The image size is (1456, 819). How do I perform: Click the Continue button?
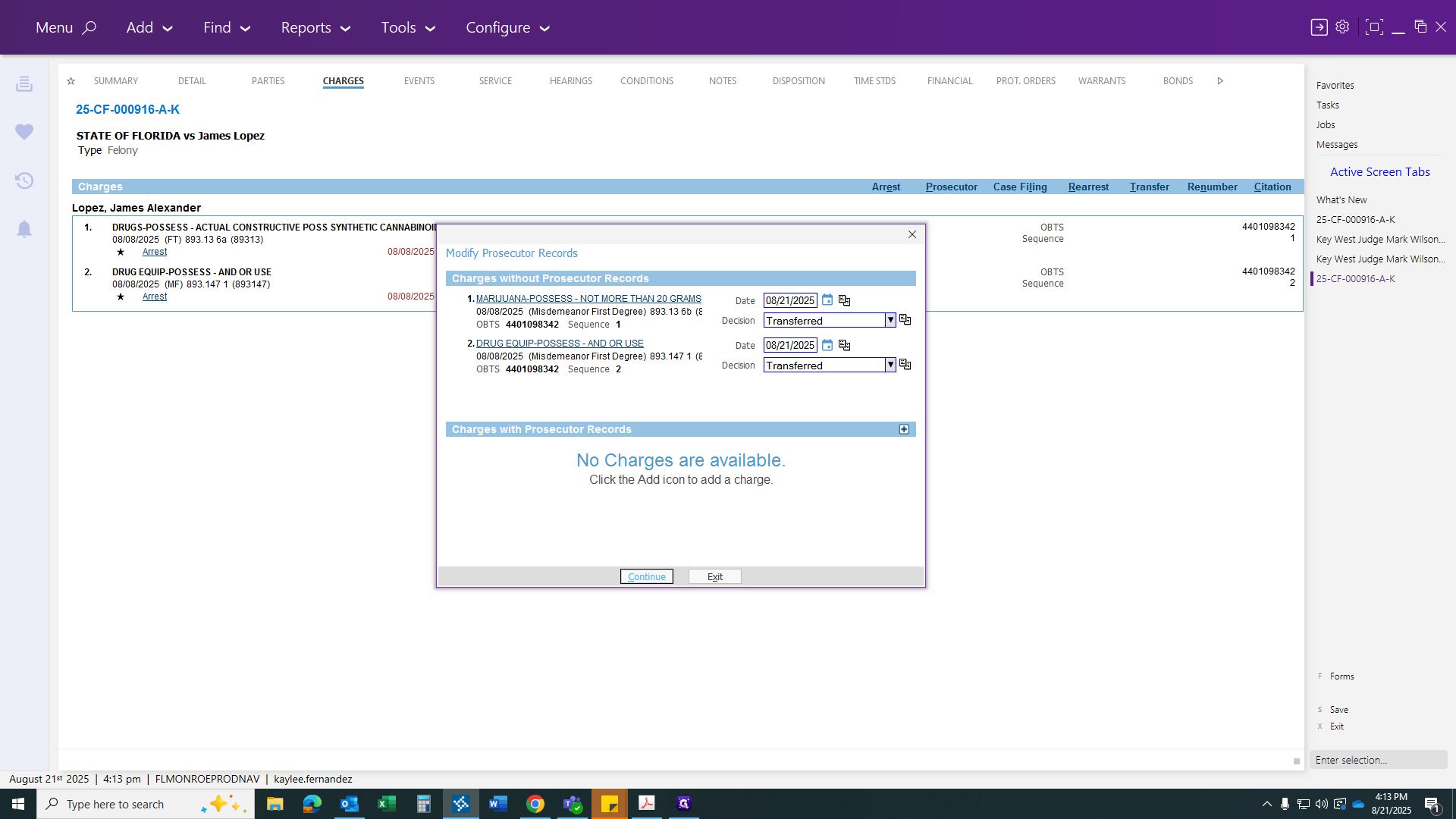pos(647,576)
